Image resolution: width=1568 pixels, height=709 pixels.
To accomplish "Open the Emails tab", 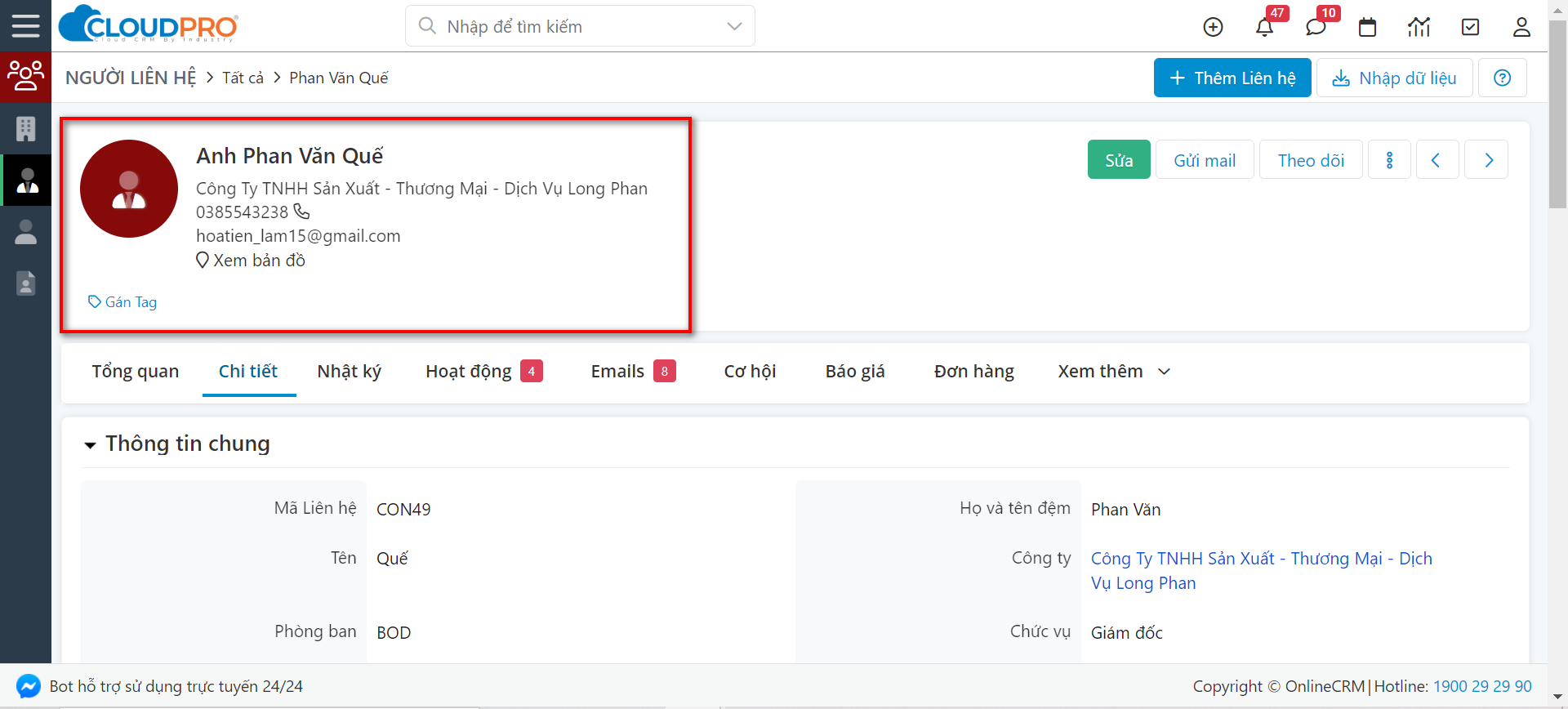I will (633, 372).
